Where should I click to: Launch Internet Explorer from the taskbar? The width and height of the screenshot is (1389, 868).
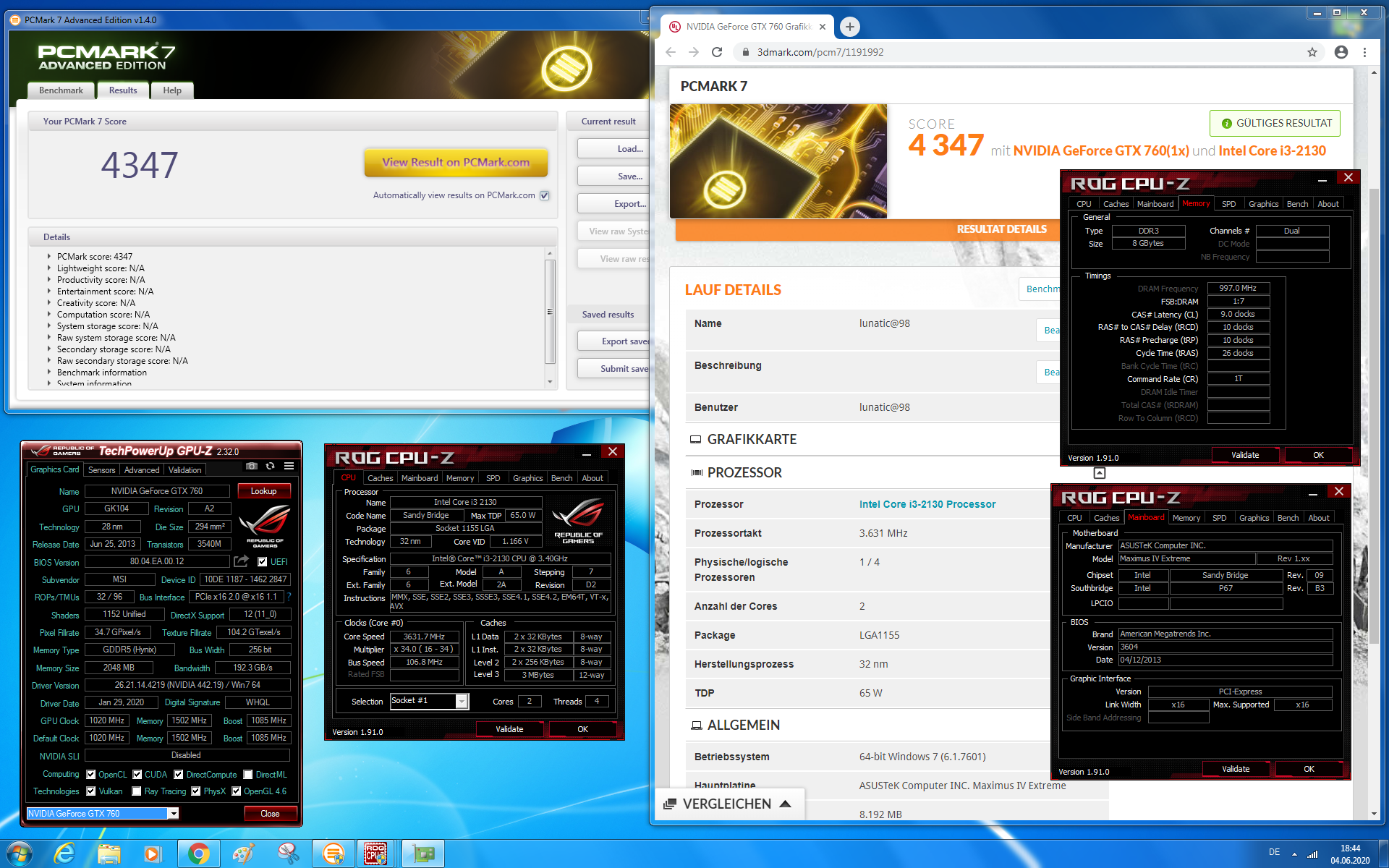click(65, 854)
